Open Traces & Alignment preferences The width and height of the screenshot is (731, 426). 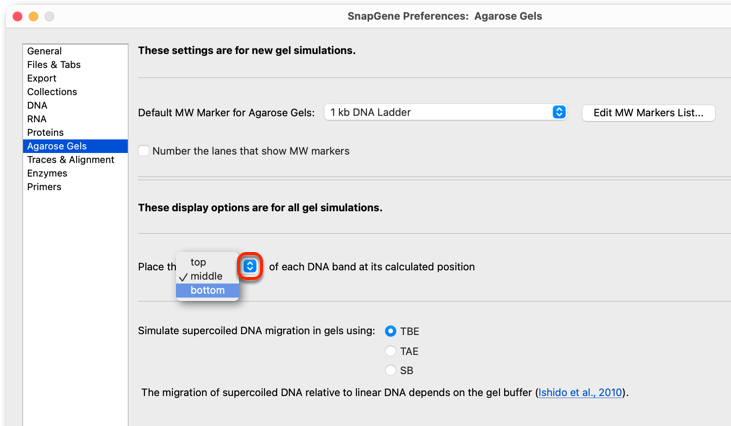click(x=75, y=159)
